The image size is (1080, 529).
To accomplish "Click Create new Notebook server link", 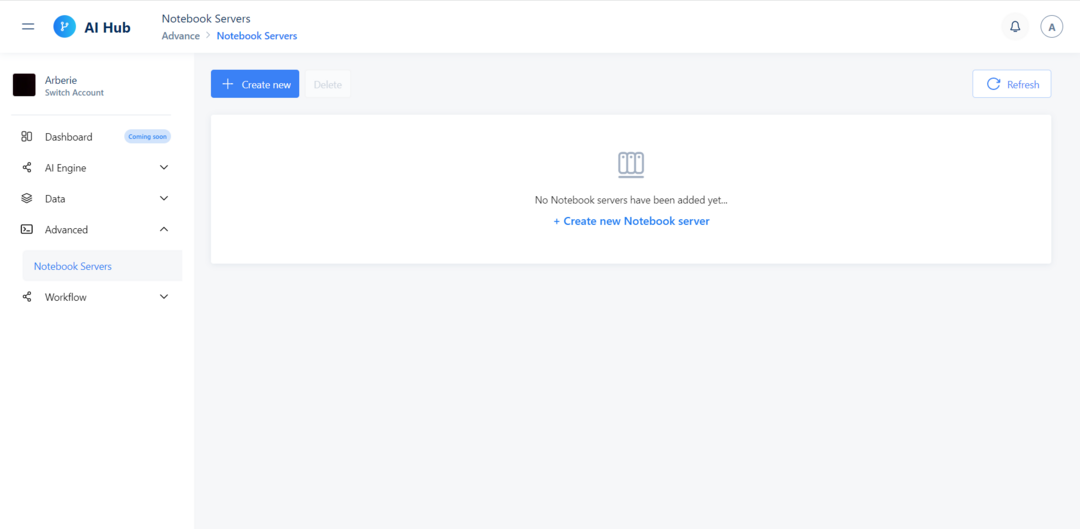I will pyautogui.click(x=632, y=221).
